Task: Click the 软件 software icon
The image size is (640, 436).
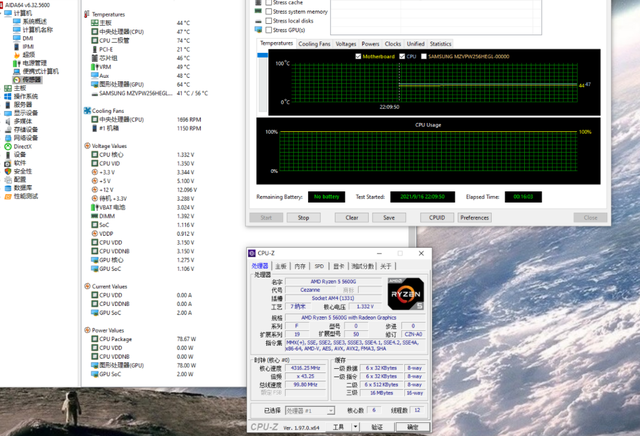Action: click(x=8, y=163)
